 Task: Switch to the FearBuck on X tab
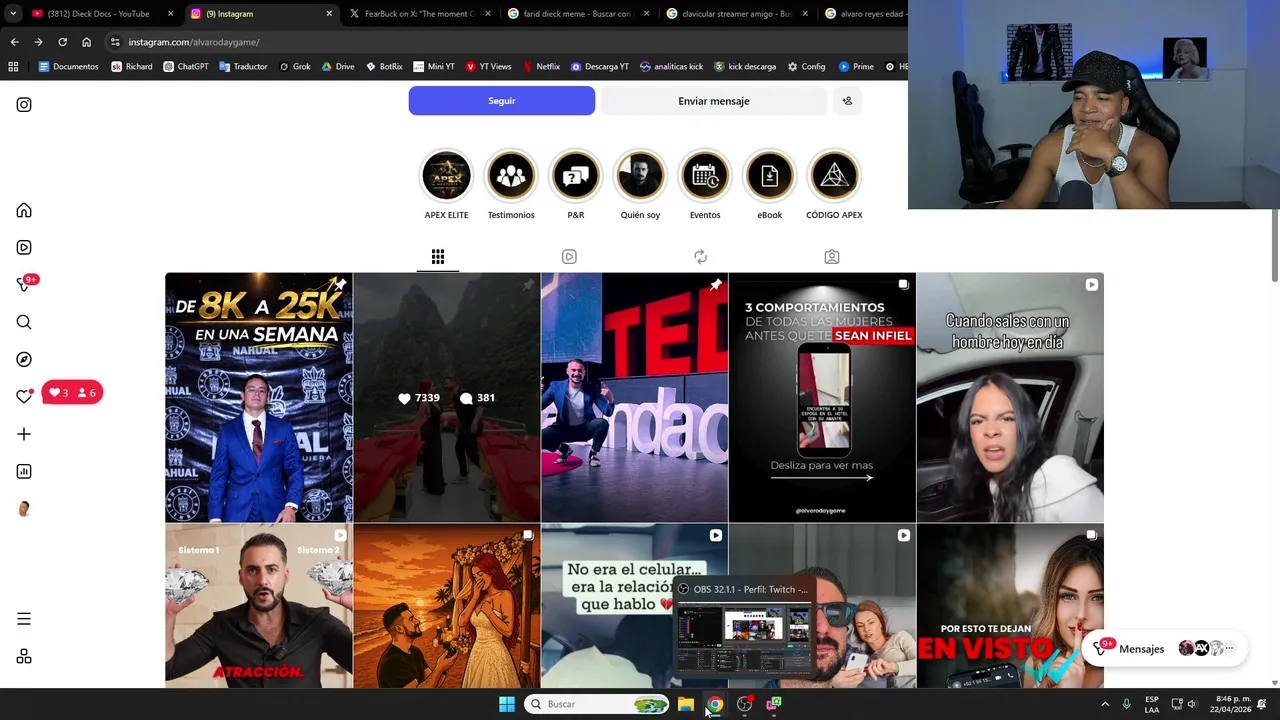(x=419, y=14)
